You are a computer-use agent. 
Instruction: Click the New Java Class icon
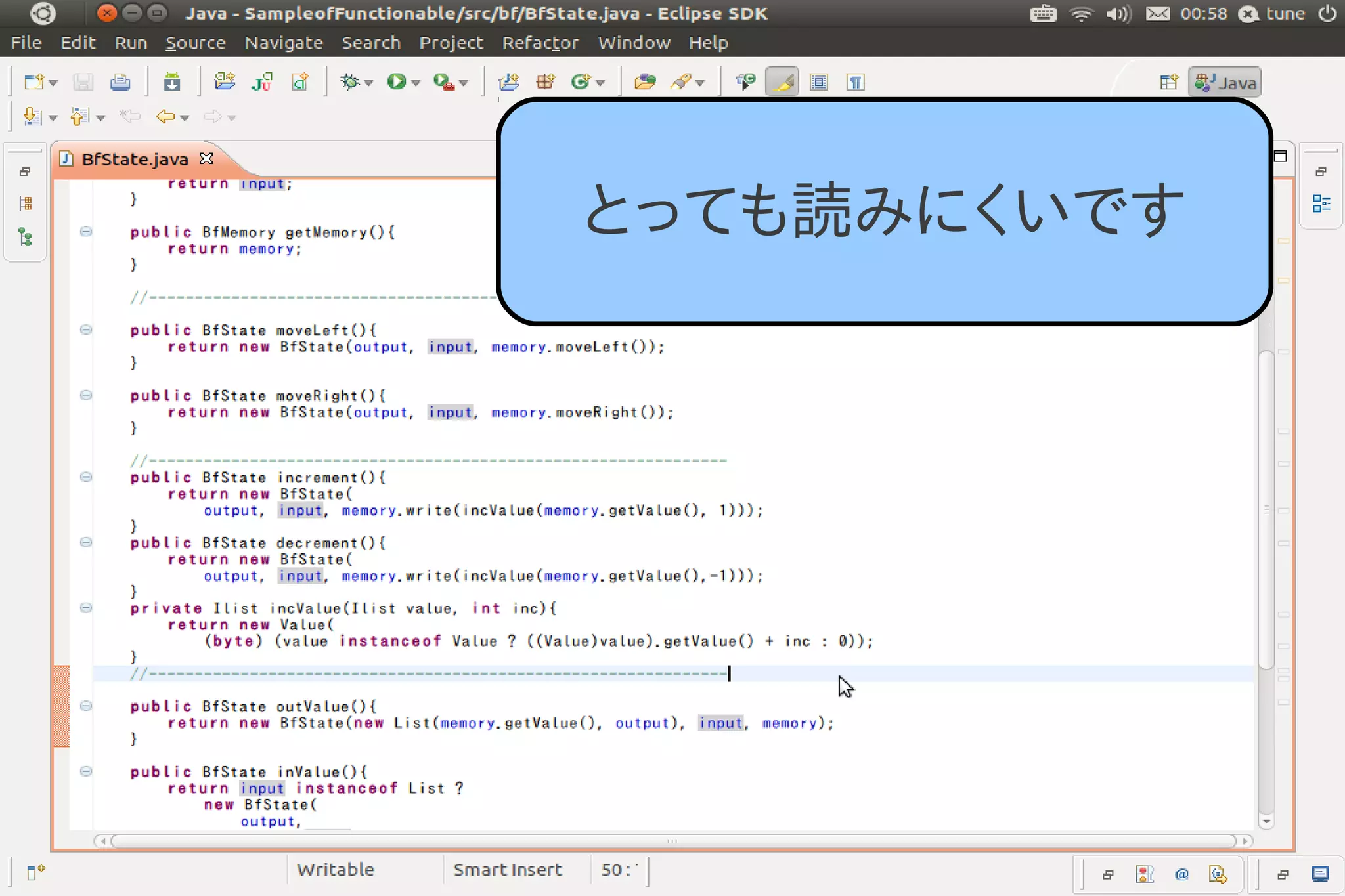(581, 82)
